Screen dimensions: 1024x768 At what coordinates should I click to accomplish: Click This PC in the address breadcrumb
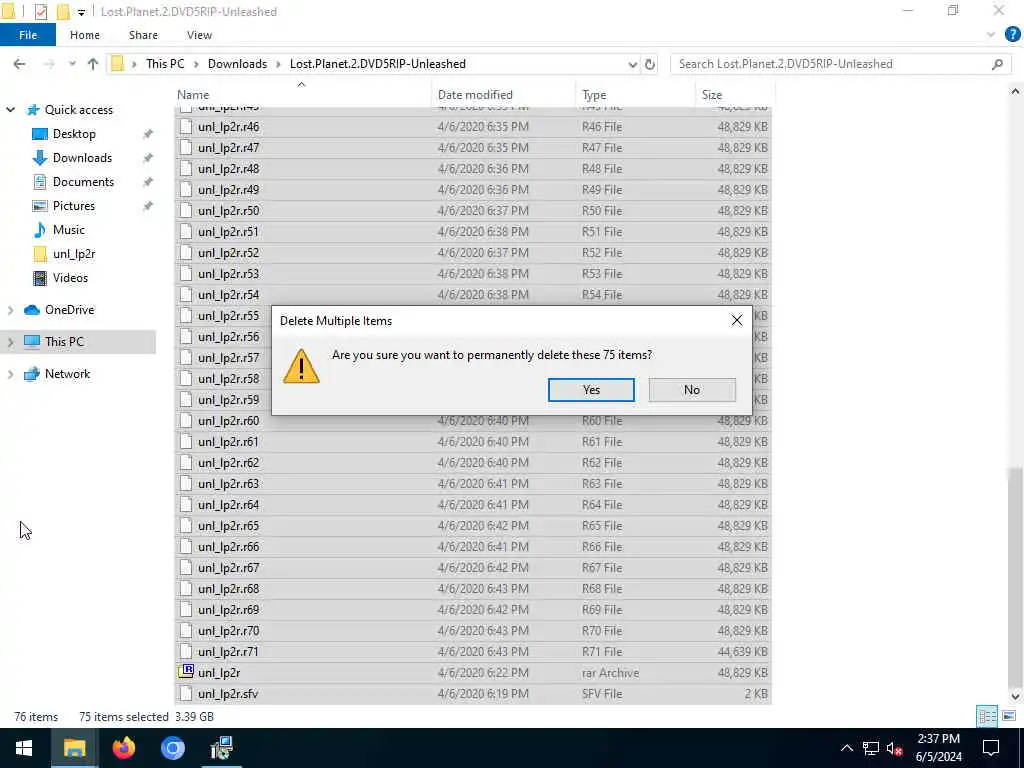165,64
